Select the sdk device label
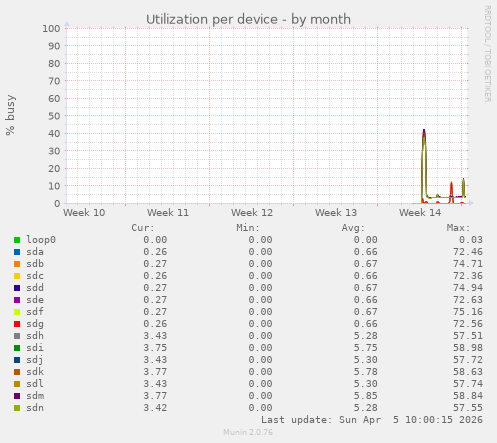This screenshot has width=497, height=443. 35,372
